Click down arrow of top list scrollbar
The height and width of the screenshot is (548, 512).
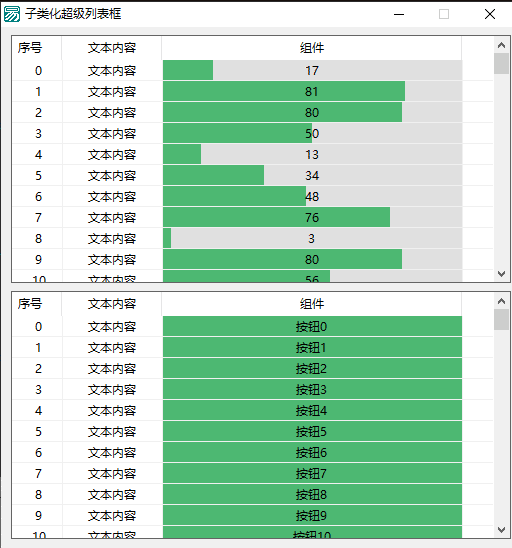pos(502,274)
